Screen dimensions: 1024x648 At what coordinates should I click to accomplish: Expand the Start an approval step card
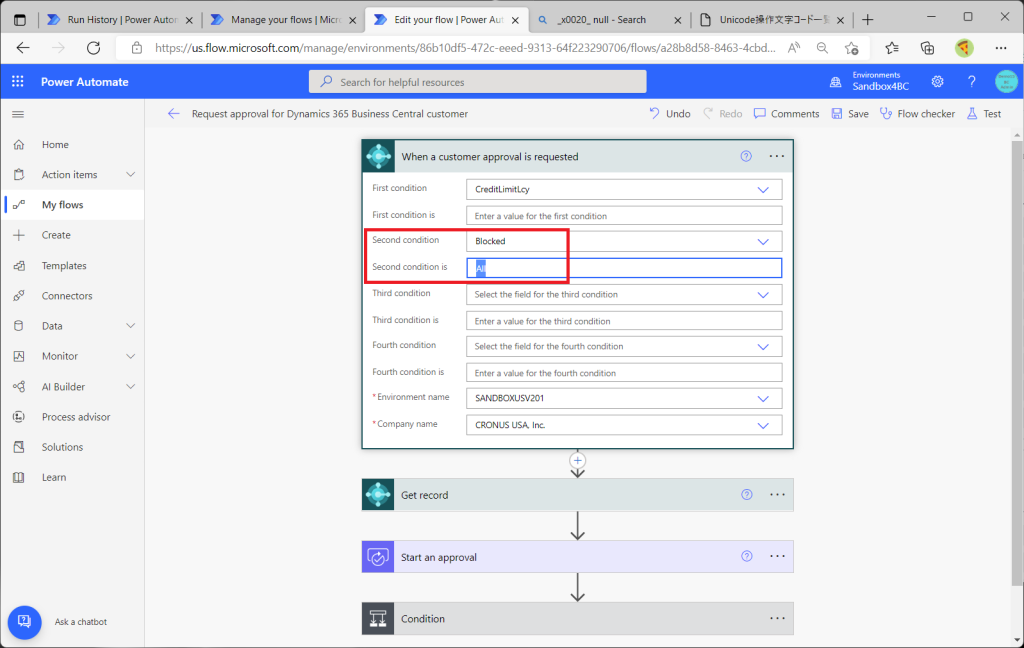[x=577, y=557]
